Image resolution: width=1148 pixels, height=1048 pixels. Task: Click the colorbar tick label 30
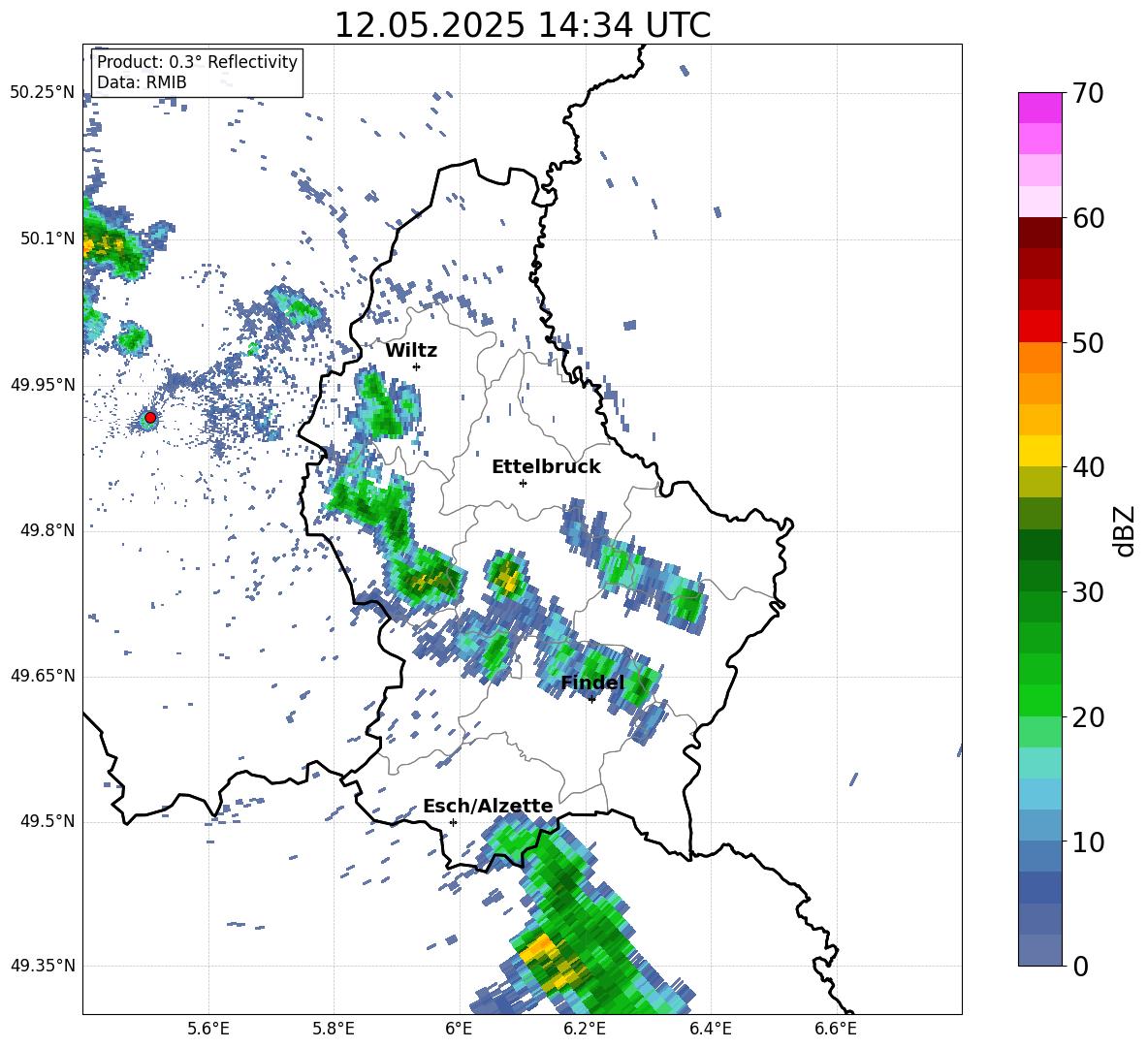point(1088,592)
